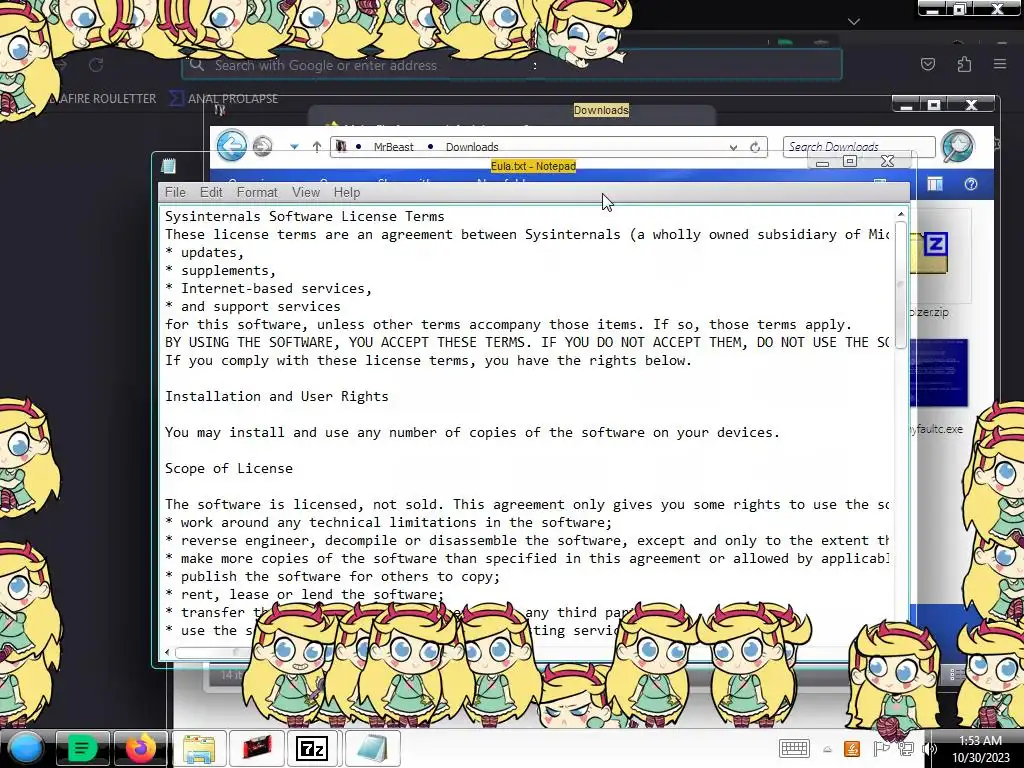The width and height of the screenshot is (1024, 768).
Task: Toggle the Explorer preview pane icon
Action: click(935, 184)
